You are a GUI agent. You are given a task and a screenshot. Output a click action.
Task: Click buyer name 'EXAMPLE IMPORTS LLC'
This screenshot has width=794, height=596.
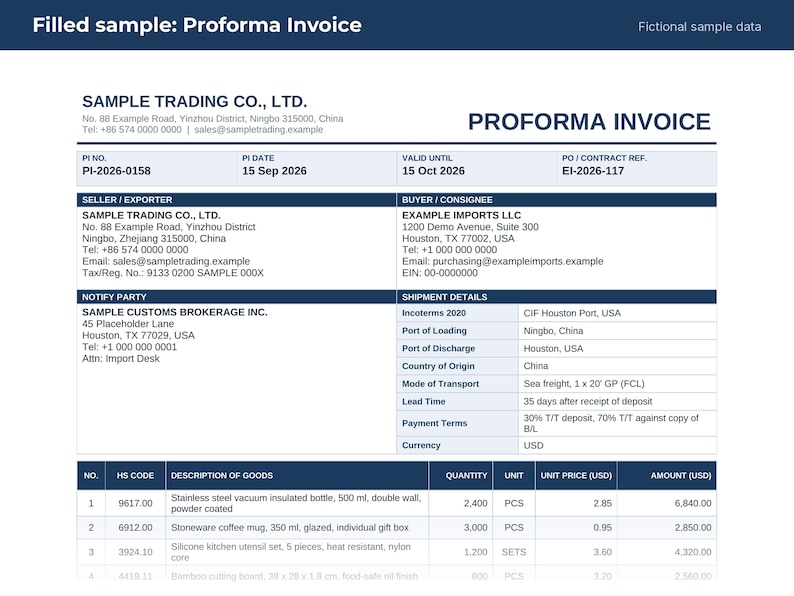click(x=461, y=215)
